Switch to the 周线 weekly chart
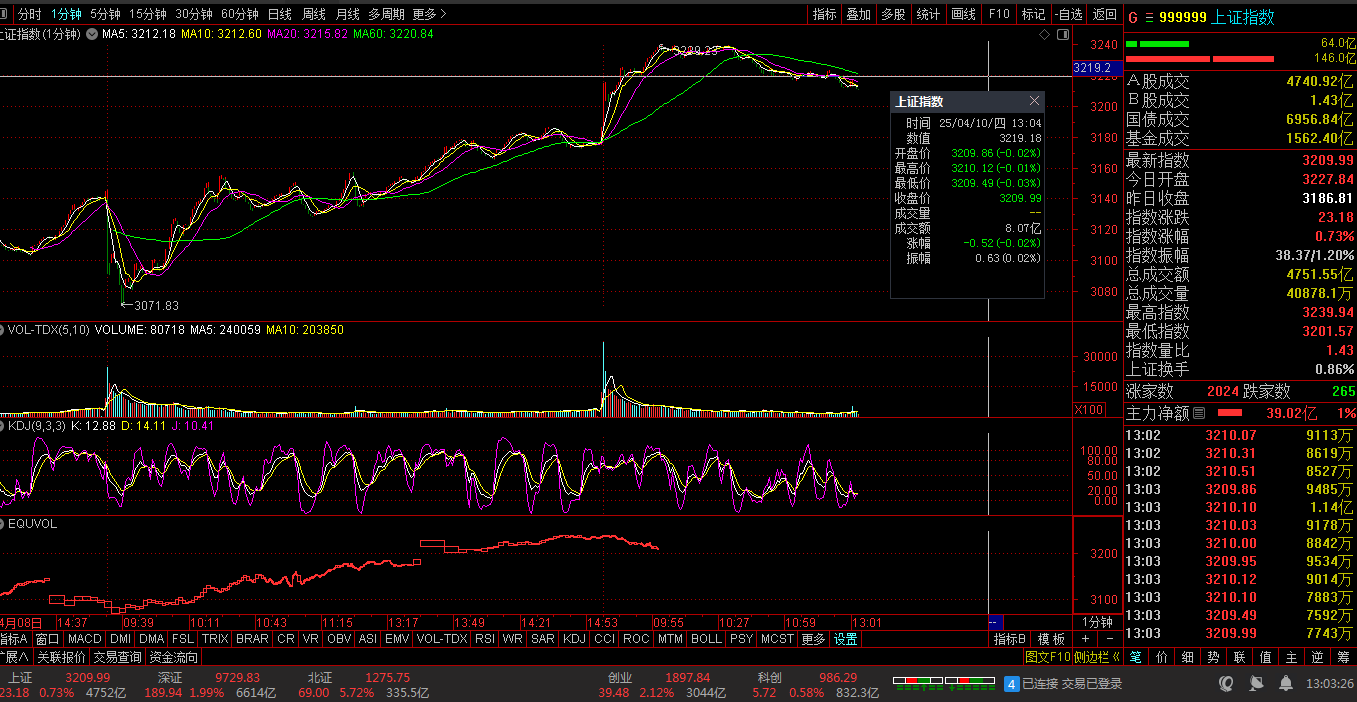Image resolution: width=1357 pixels, height=702 pixels. pos(314,14)
